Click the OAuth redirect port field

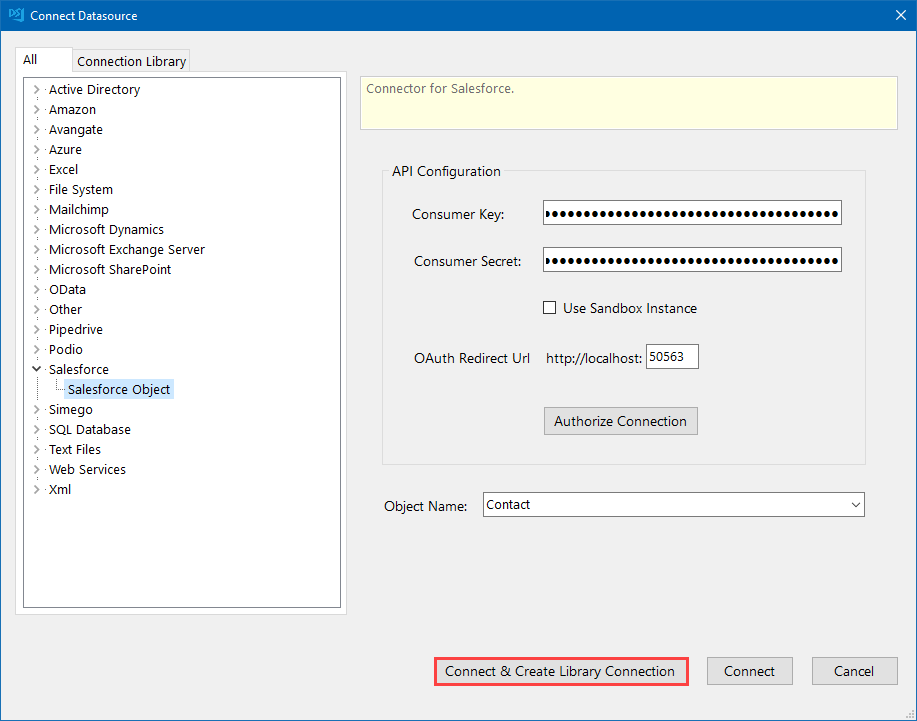click(672, 357)
